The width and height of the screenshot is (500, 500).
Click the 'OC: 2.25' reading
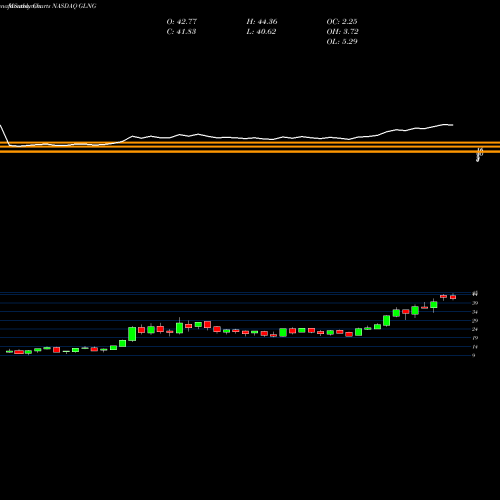[x=342, y=22]
